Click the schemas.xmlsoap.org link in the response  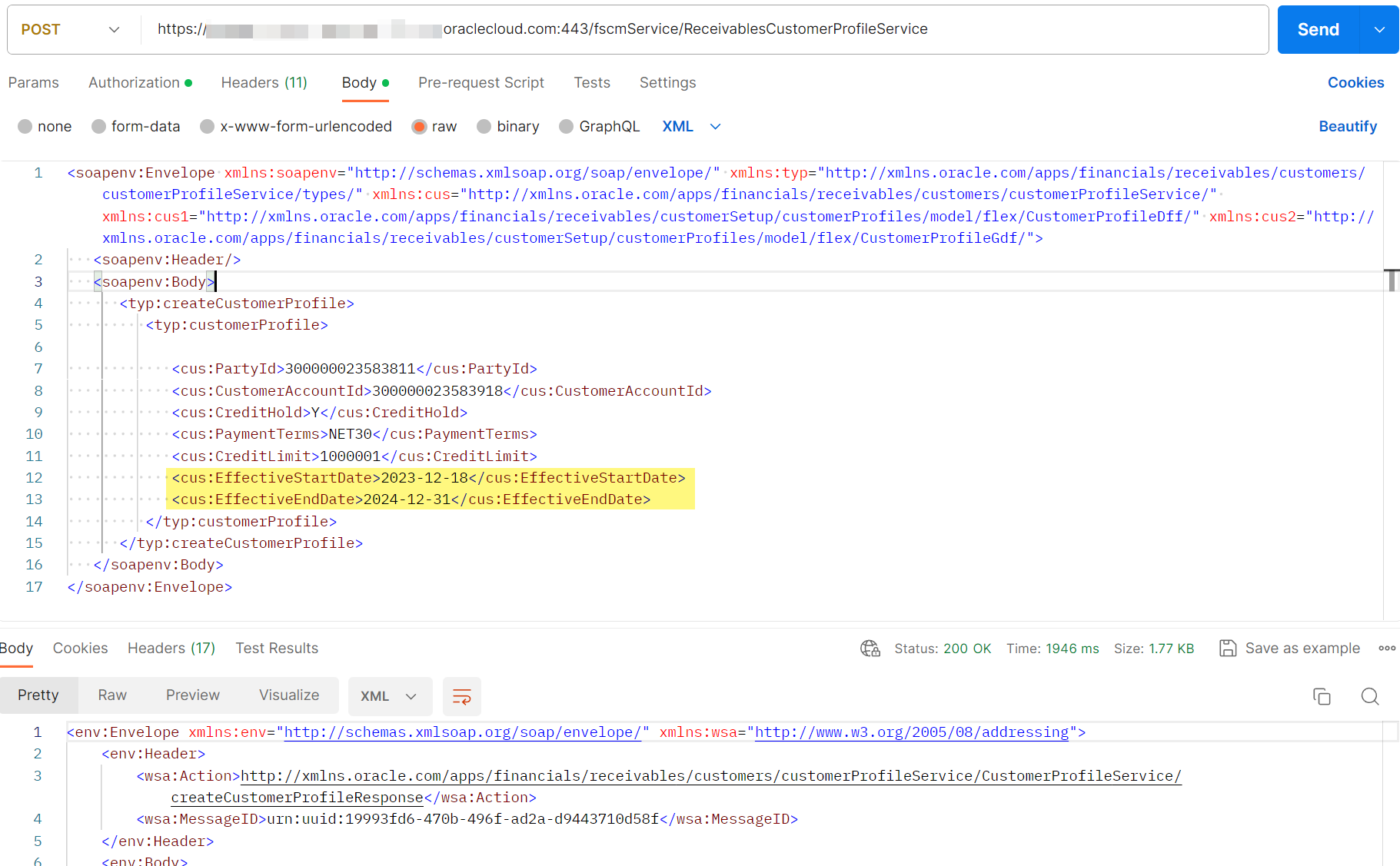pyautogui.click(x=463, y=732)
